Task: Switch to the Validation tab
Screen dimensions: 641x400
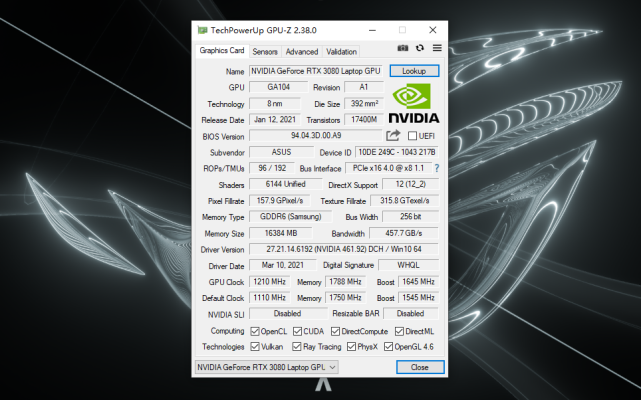Action: pos(341,52)
